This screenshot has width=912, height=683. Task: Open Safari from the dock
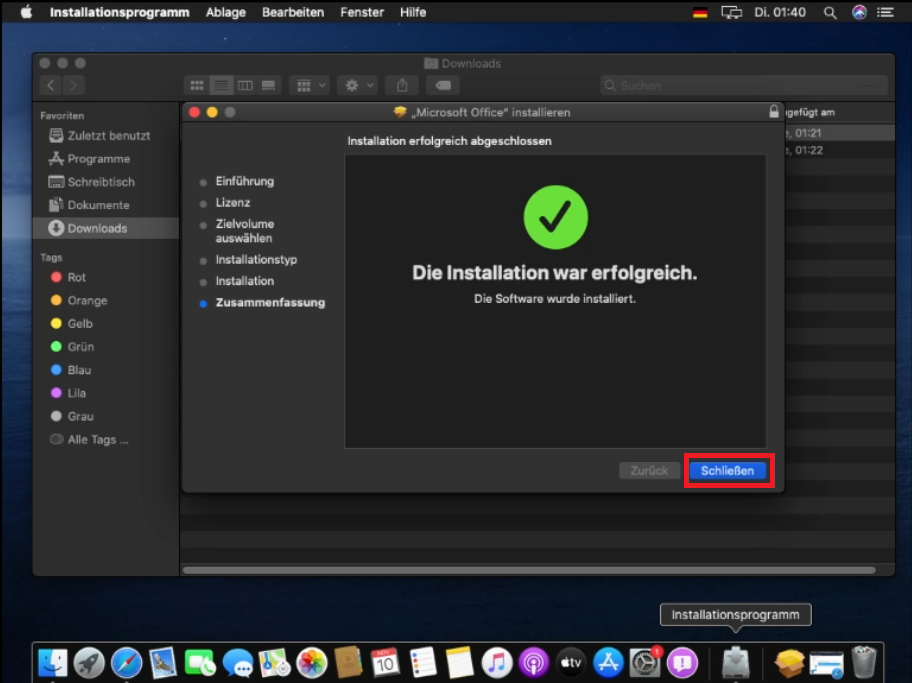(x=127, y=662)
